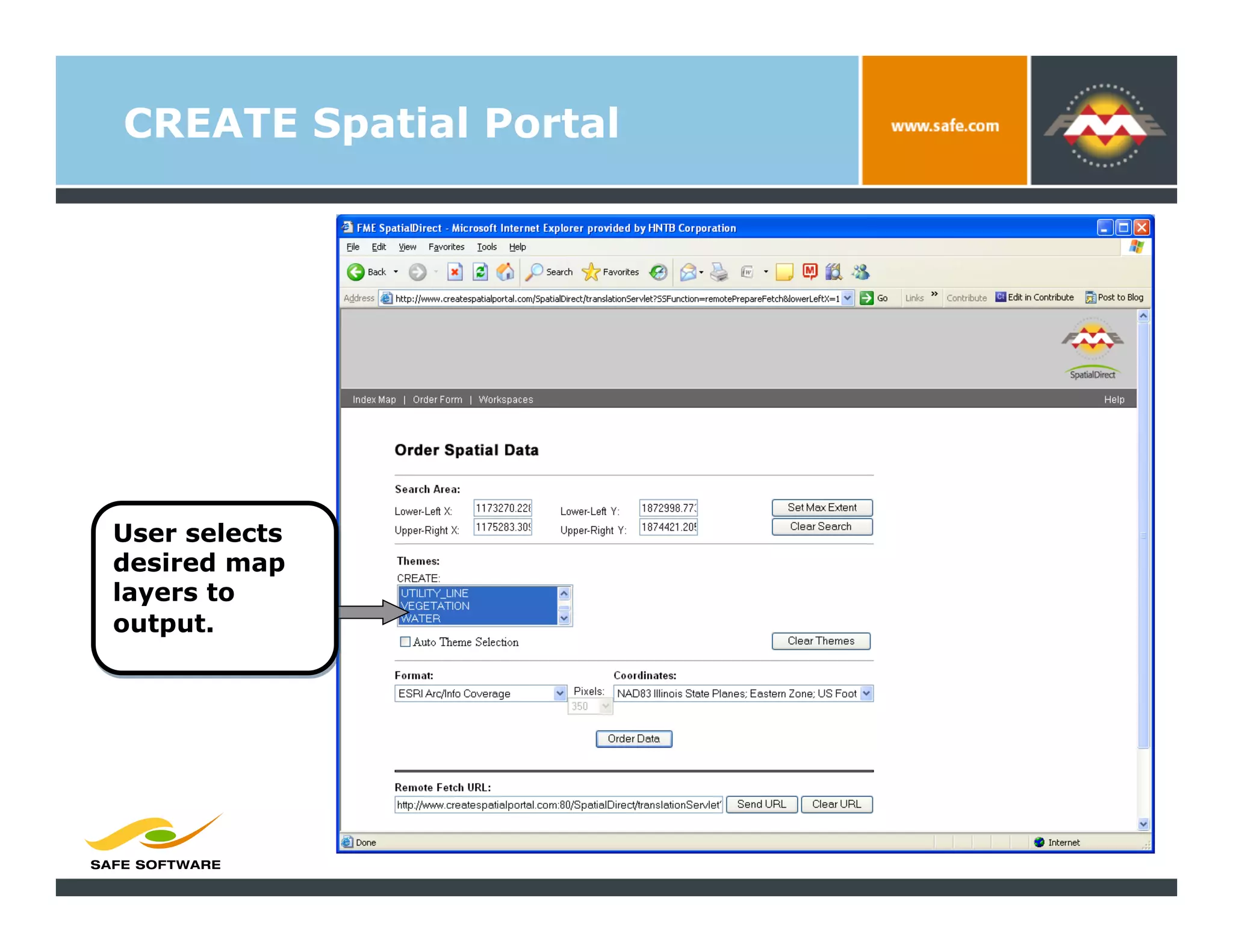Image resolution: width=1233 pixels, height=952 pixels.
Task: Open the Back button history dropdown
Action: coord(396,272)
